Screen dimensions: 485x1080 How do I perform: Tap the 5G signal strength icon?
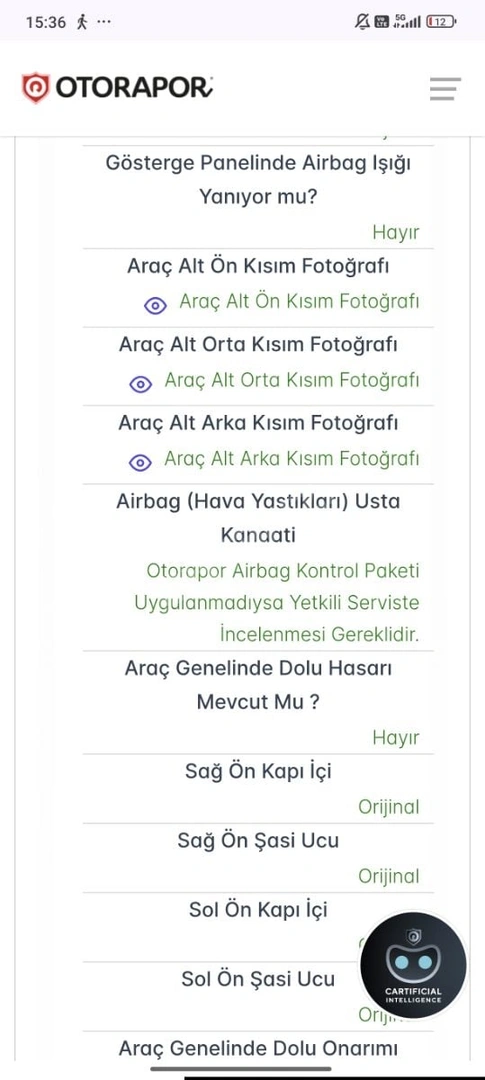click(406, 21)
